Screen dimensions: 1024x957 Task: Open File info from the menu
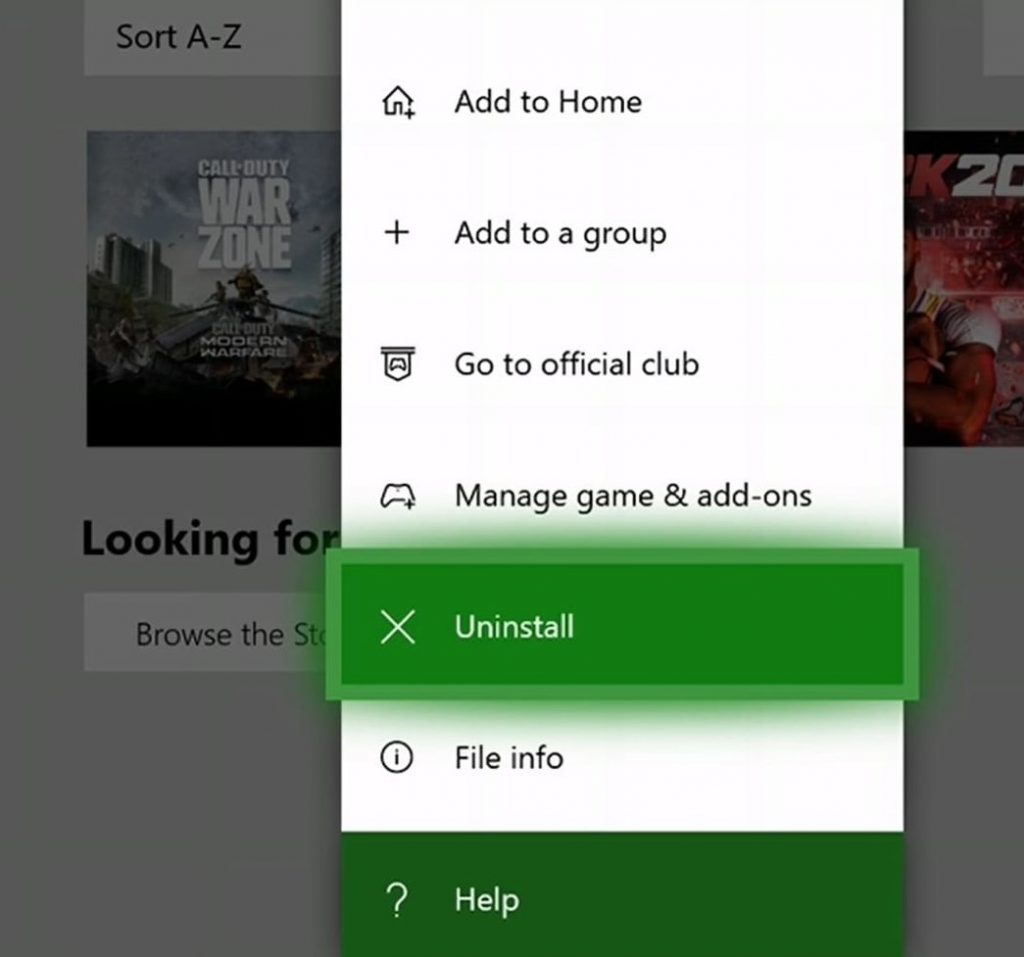tap(508, 757)
